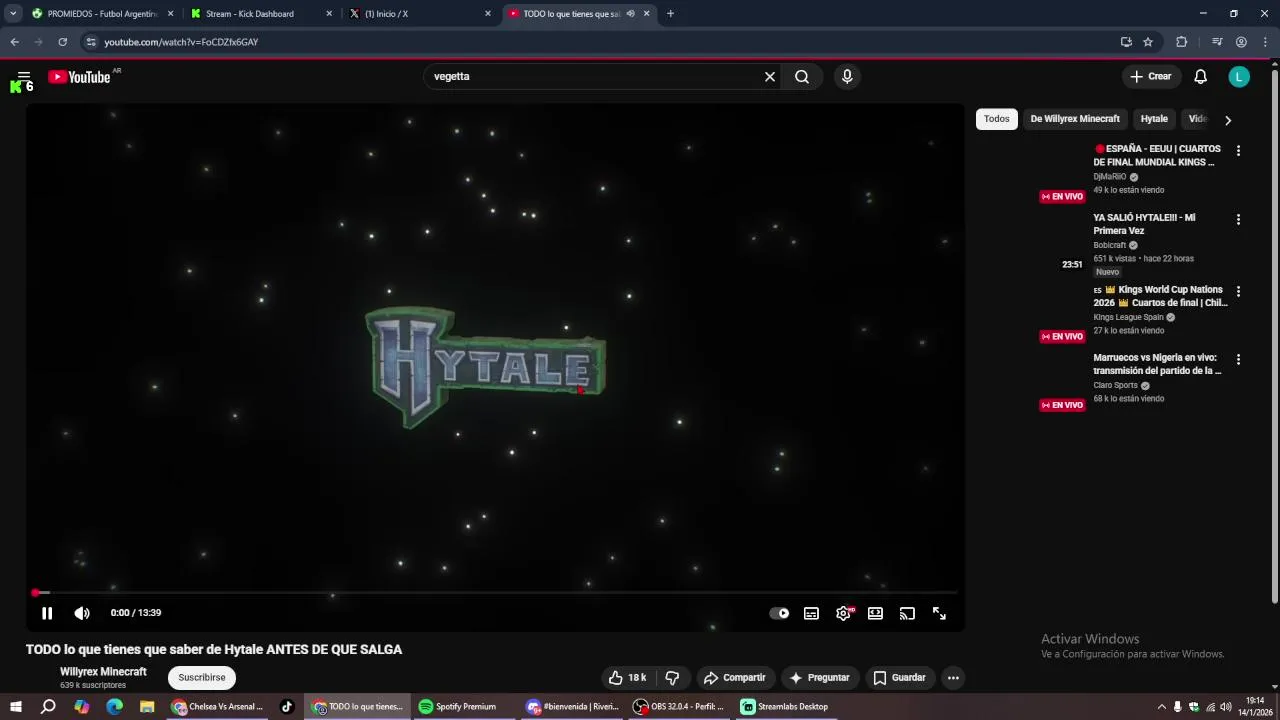Click the address bar URL
The width and height of the screenshot is (1280, 720).
[x=181, y=42]
